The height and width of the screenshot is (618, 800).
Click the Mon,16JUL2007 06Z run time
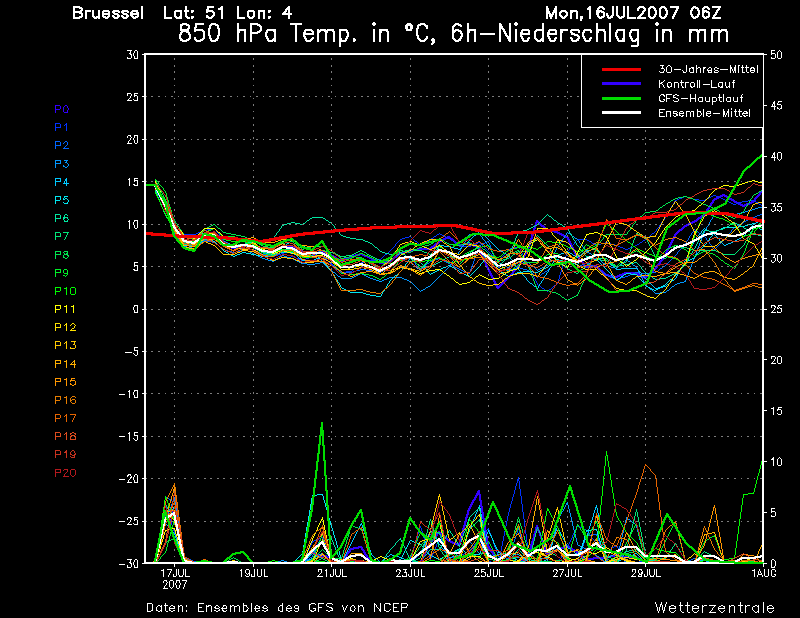point(633,13)
